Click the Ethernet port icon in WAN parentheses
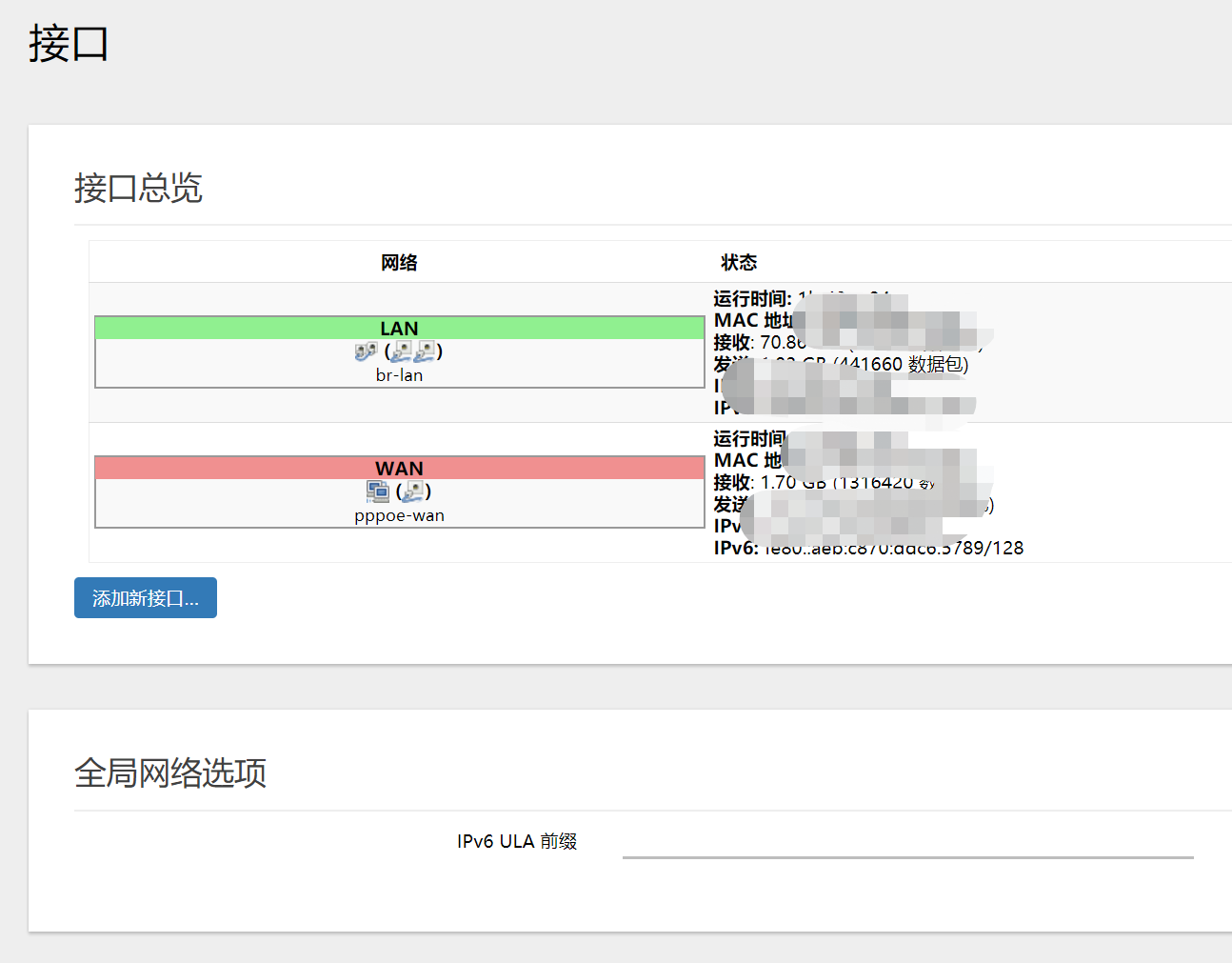The image size is (1232, 963). point(412,491)
